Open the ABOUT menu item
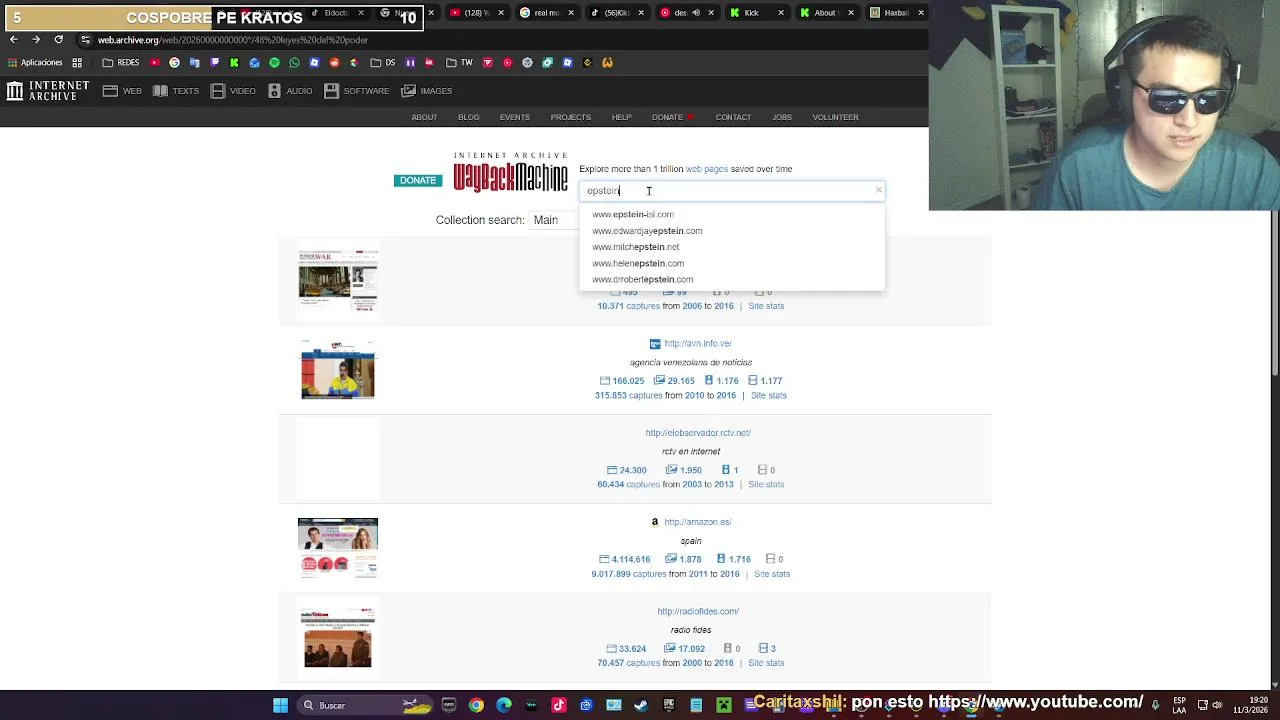 (x=424, y=117)
